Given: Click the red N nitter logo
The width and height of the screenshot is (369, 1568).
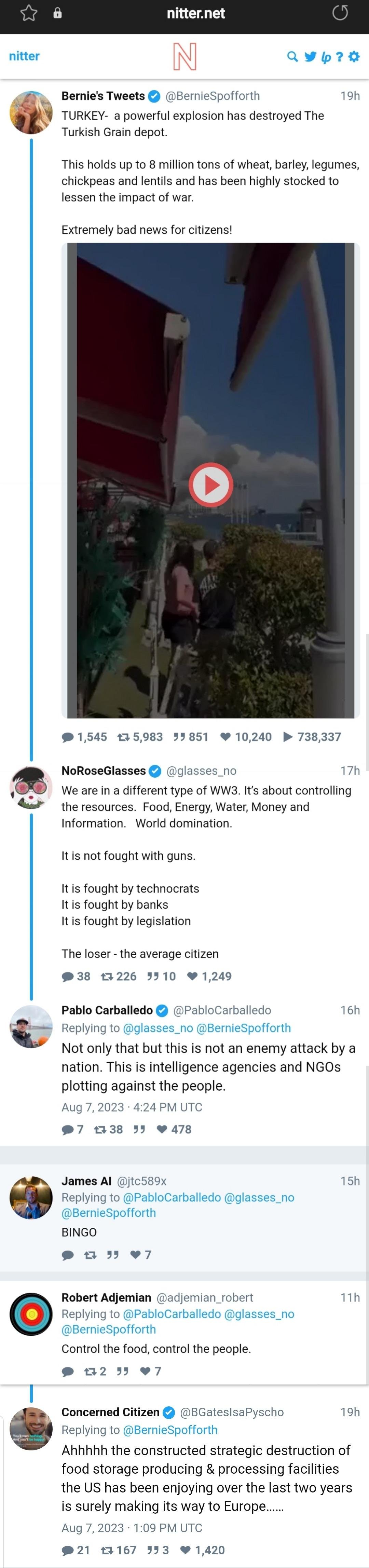Looking at the screenshot, I should coord(184,57).
